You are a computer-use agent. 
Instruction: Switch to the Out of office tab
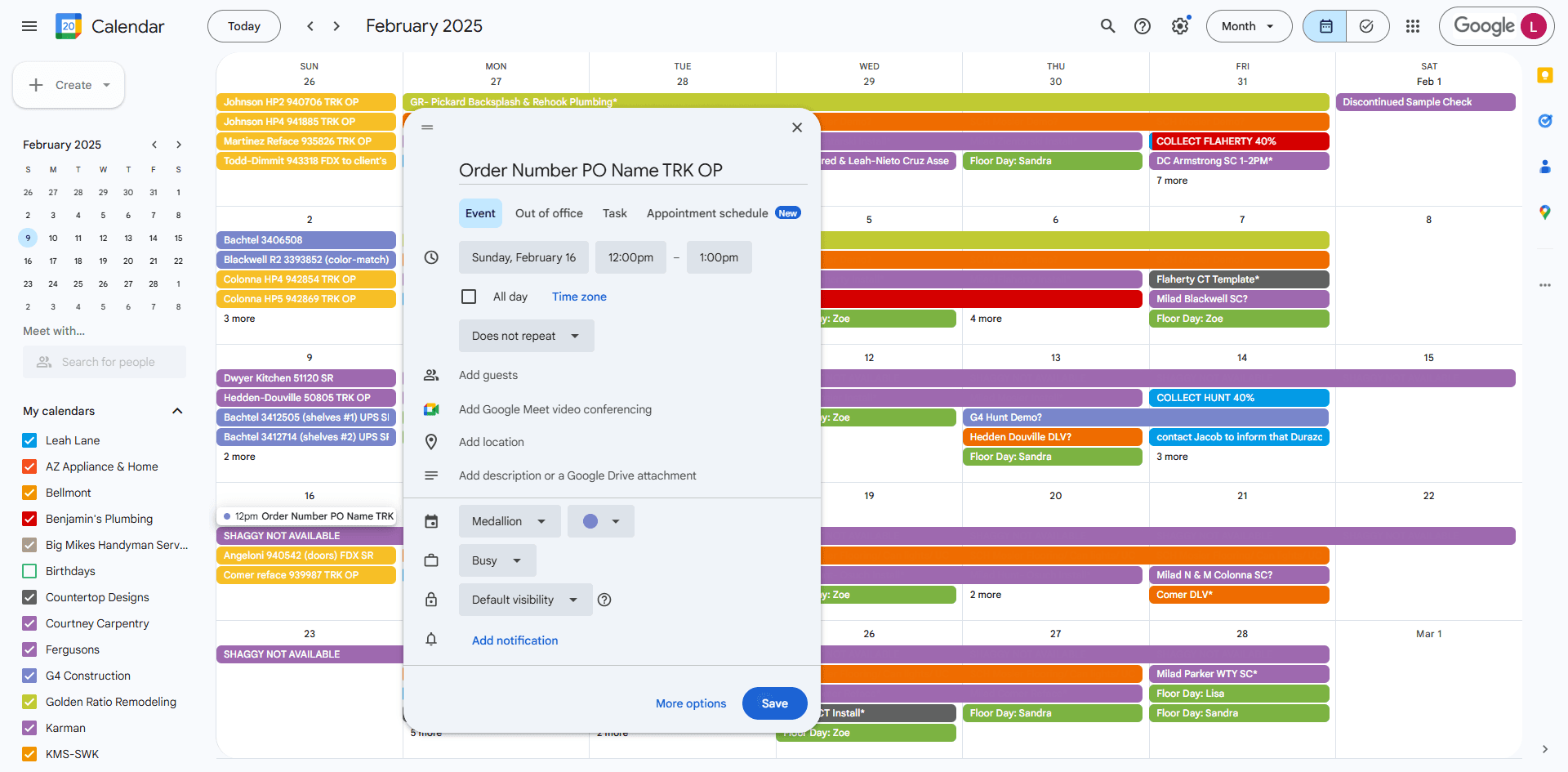point(549,213)
